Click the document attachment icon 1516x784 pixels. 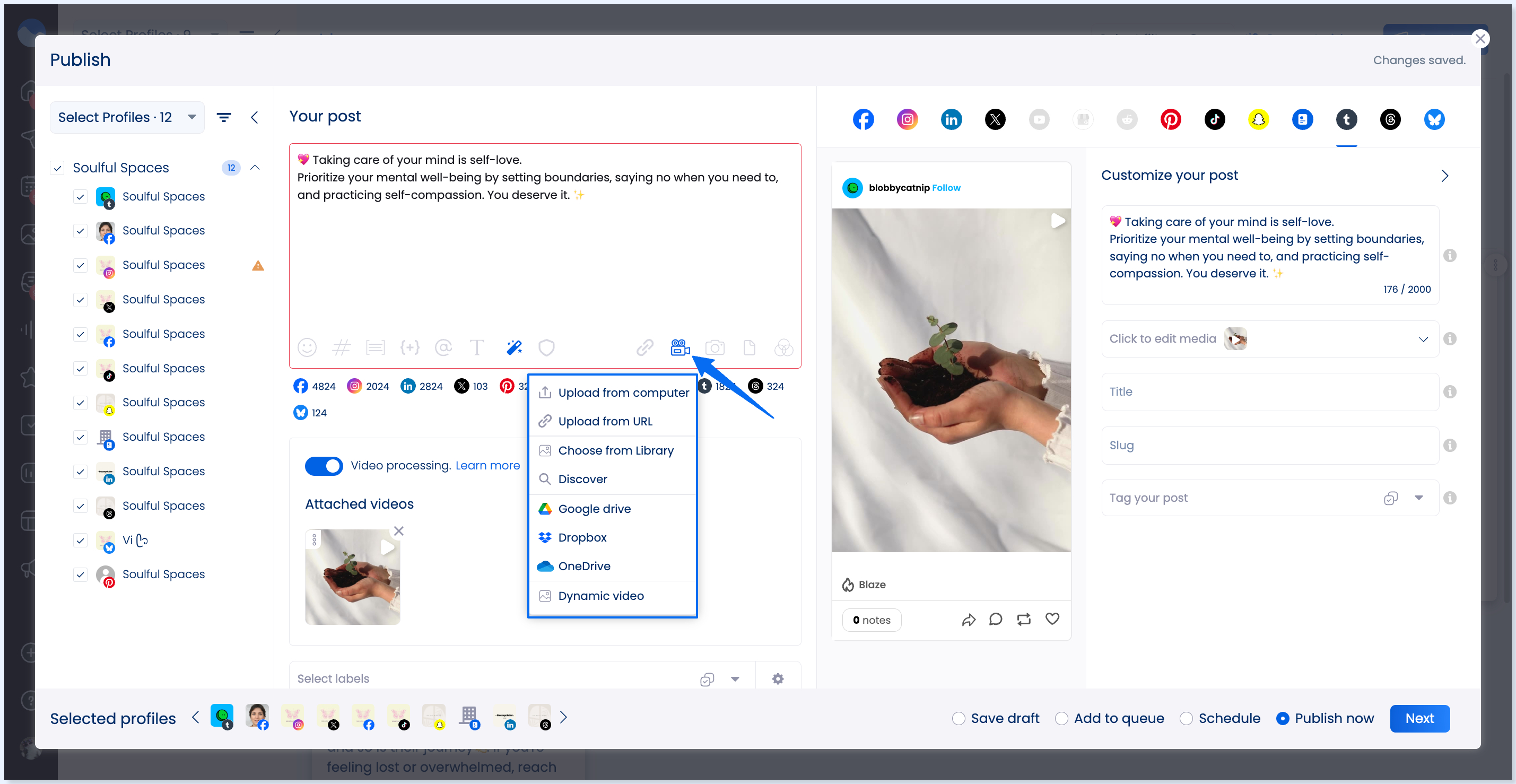(749, 348)
